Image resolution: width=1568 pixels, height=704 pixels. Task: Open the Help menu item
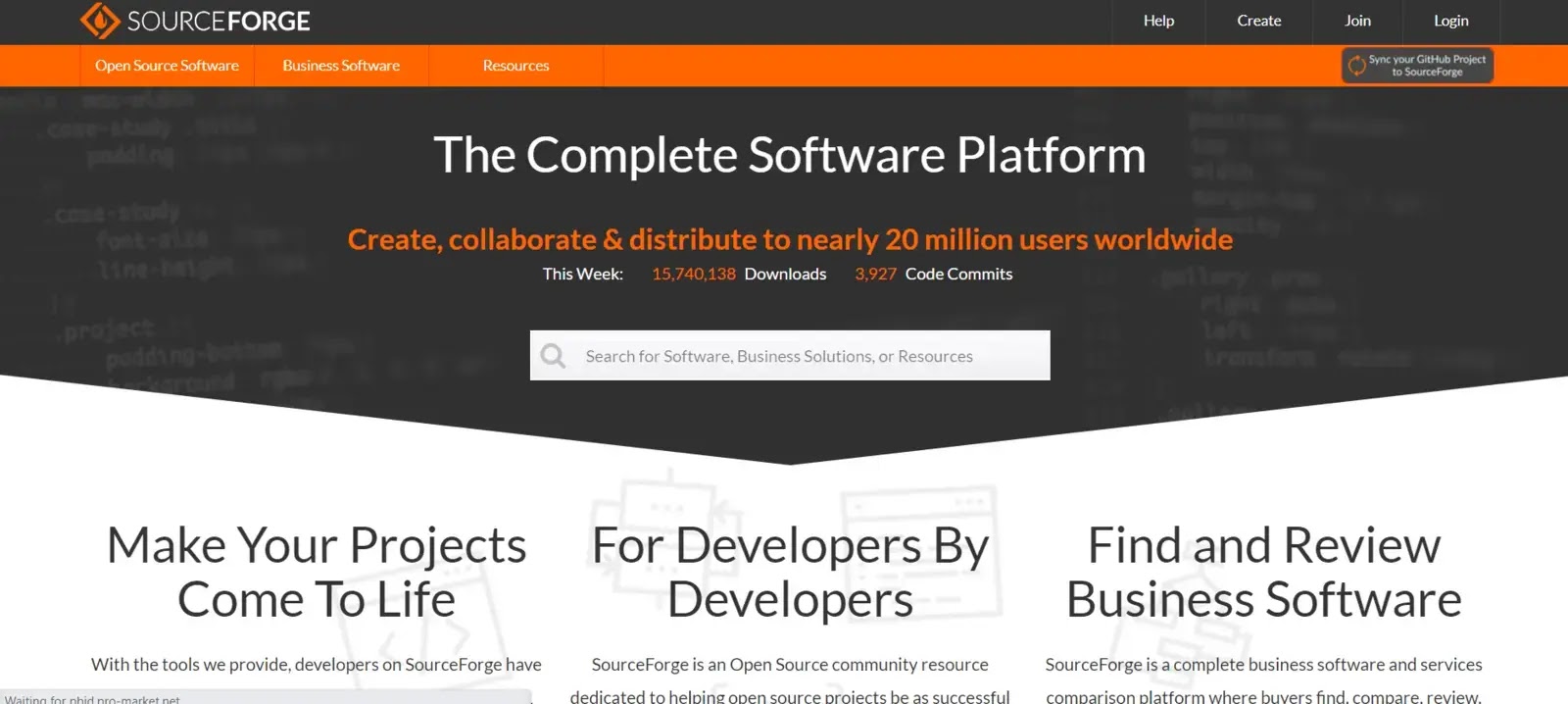(x=1158, y=21)
